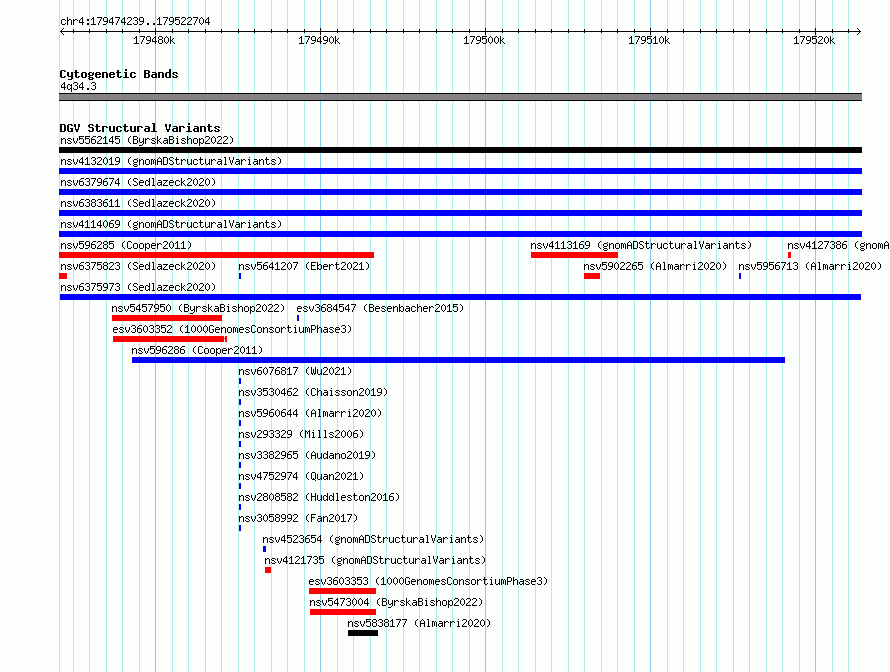Click red nsv5457950 variant bar

point(167,318)
